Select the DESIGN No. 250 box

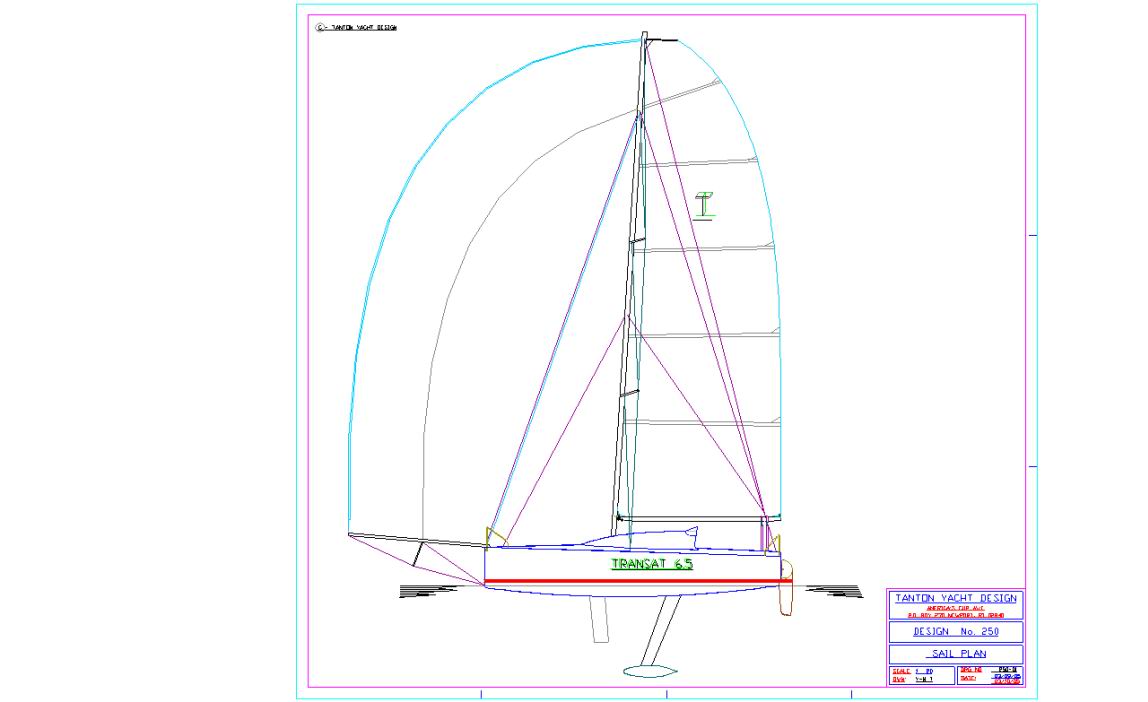click(x=955, y=633)
